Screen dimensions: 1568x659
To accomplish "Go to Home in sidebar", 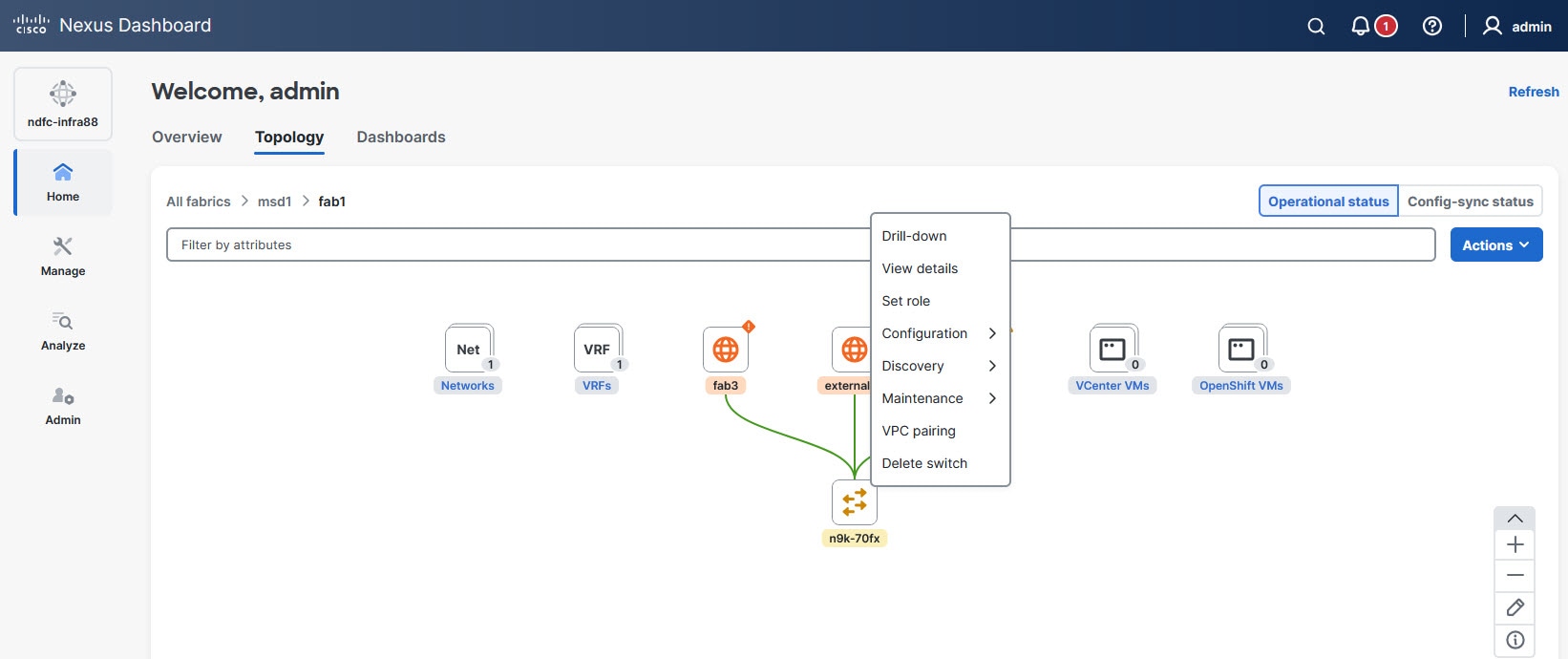I will tap(63, 182).
